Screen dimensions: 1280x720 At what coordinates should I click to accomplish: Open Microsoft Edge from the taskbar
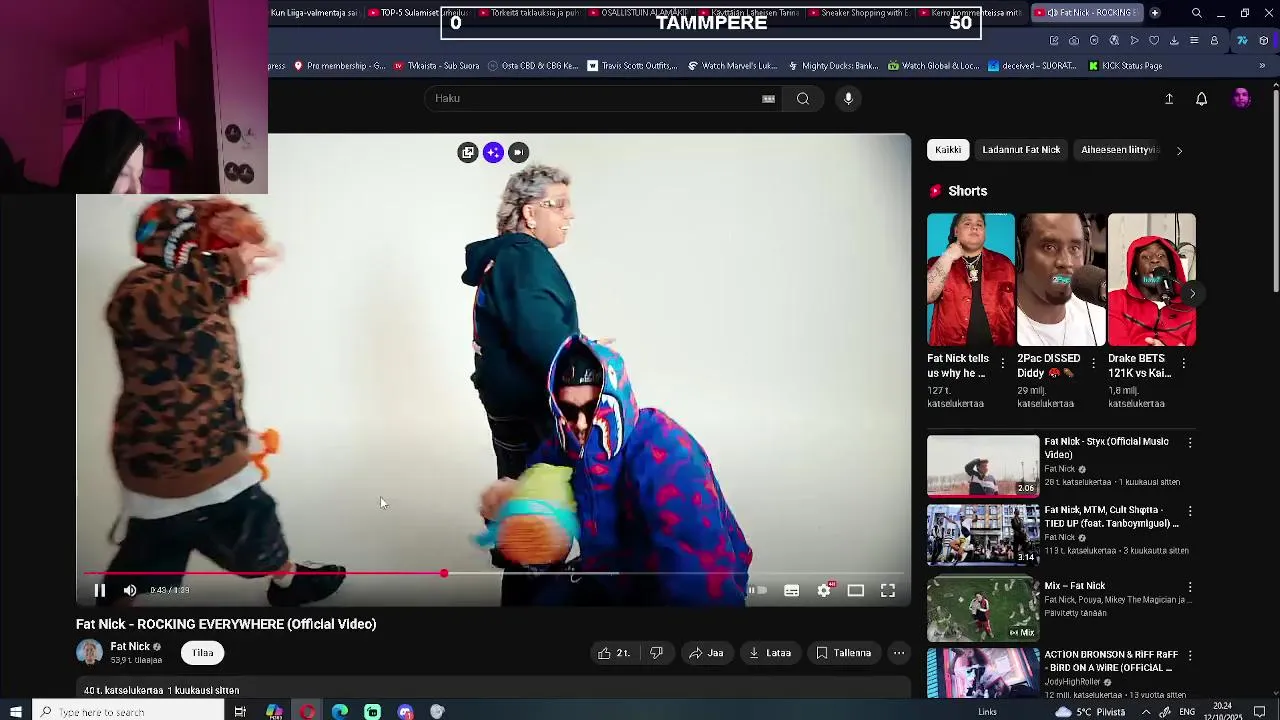(x=340, y=712)
